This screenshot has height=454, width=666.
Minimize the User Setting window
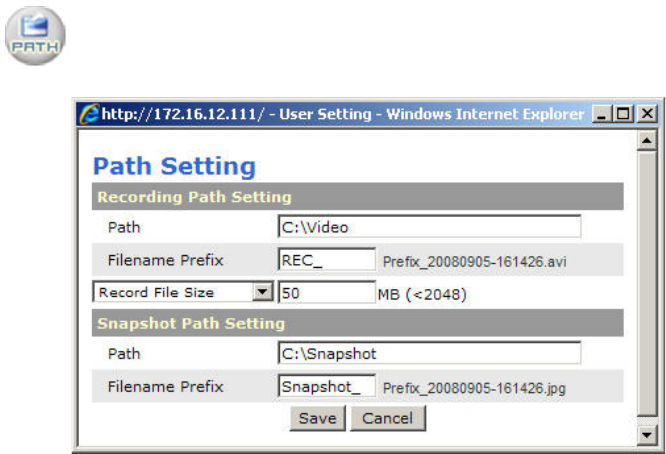[x=601, y=114]
